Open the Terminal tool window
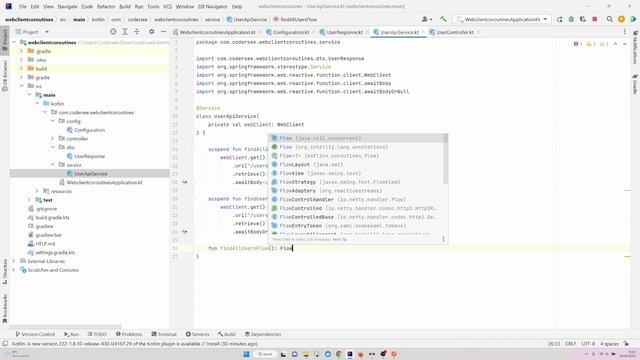 pos(164,334)
